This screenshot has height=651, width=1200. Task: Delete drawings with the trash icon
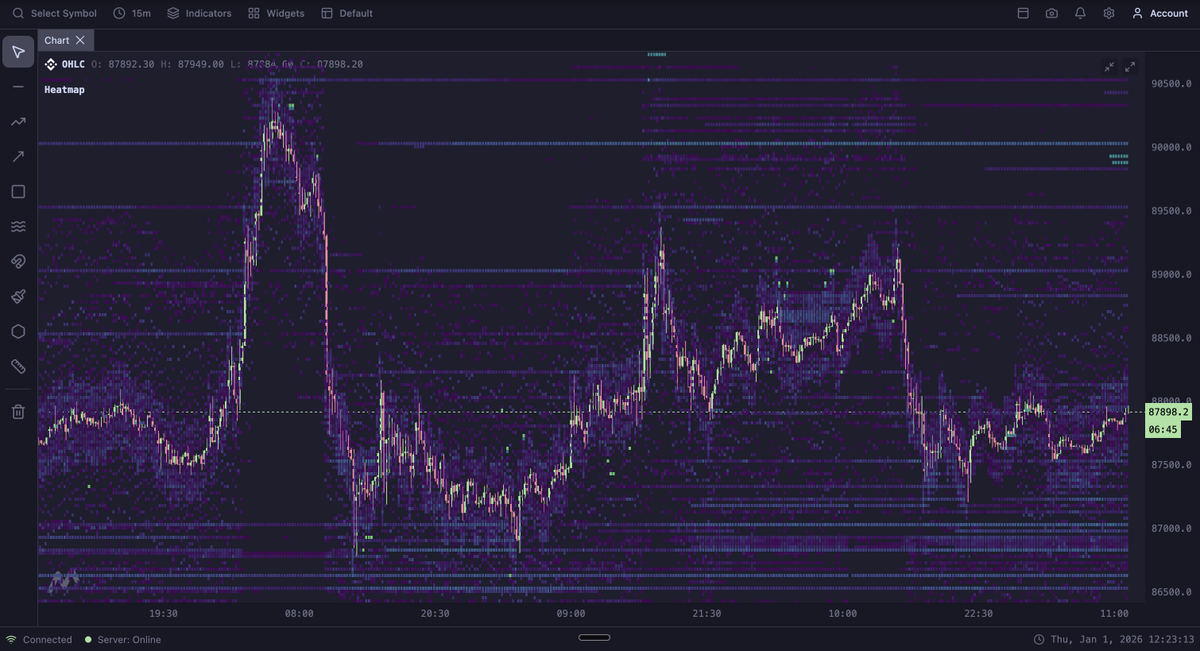18,412
